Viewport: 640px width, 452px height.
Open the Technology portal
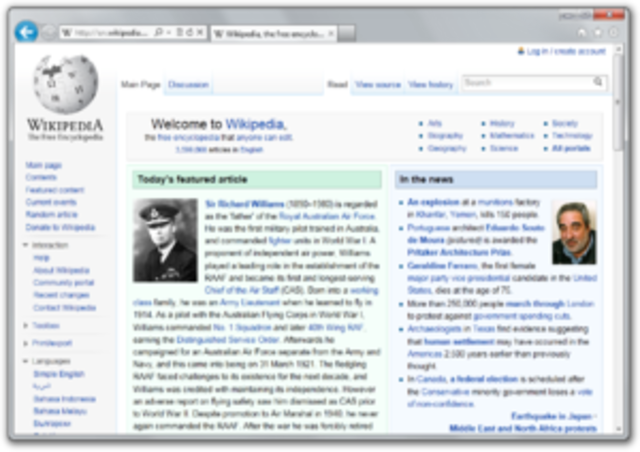tap(572, 136)
